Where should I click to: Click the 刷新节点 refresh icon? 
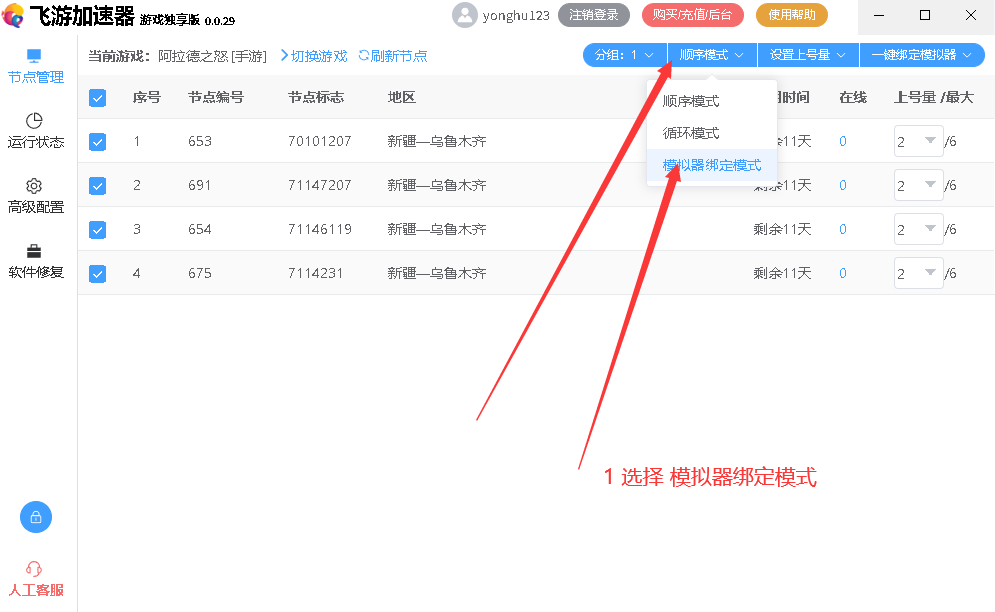click(364, 56)
